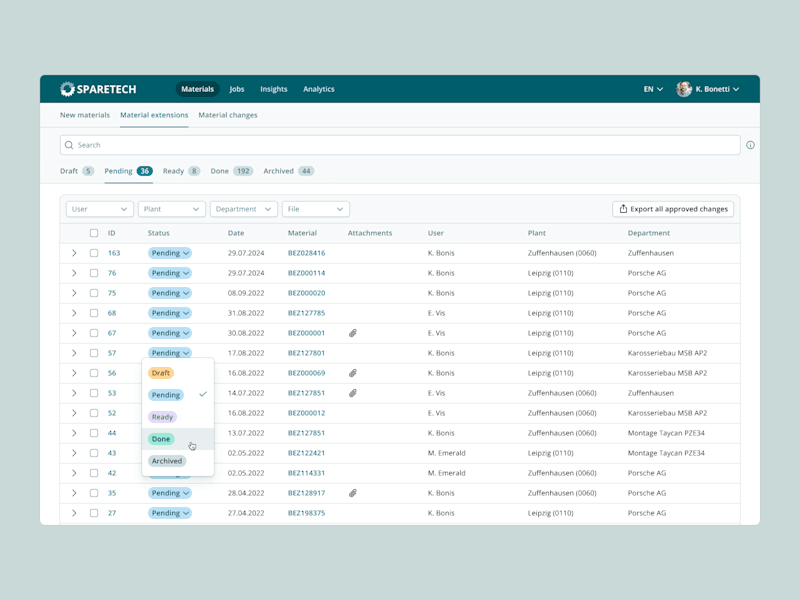Open the User filter dropdown
The image size is (800, 600).
[100, 209]
